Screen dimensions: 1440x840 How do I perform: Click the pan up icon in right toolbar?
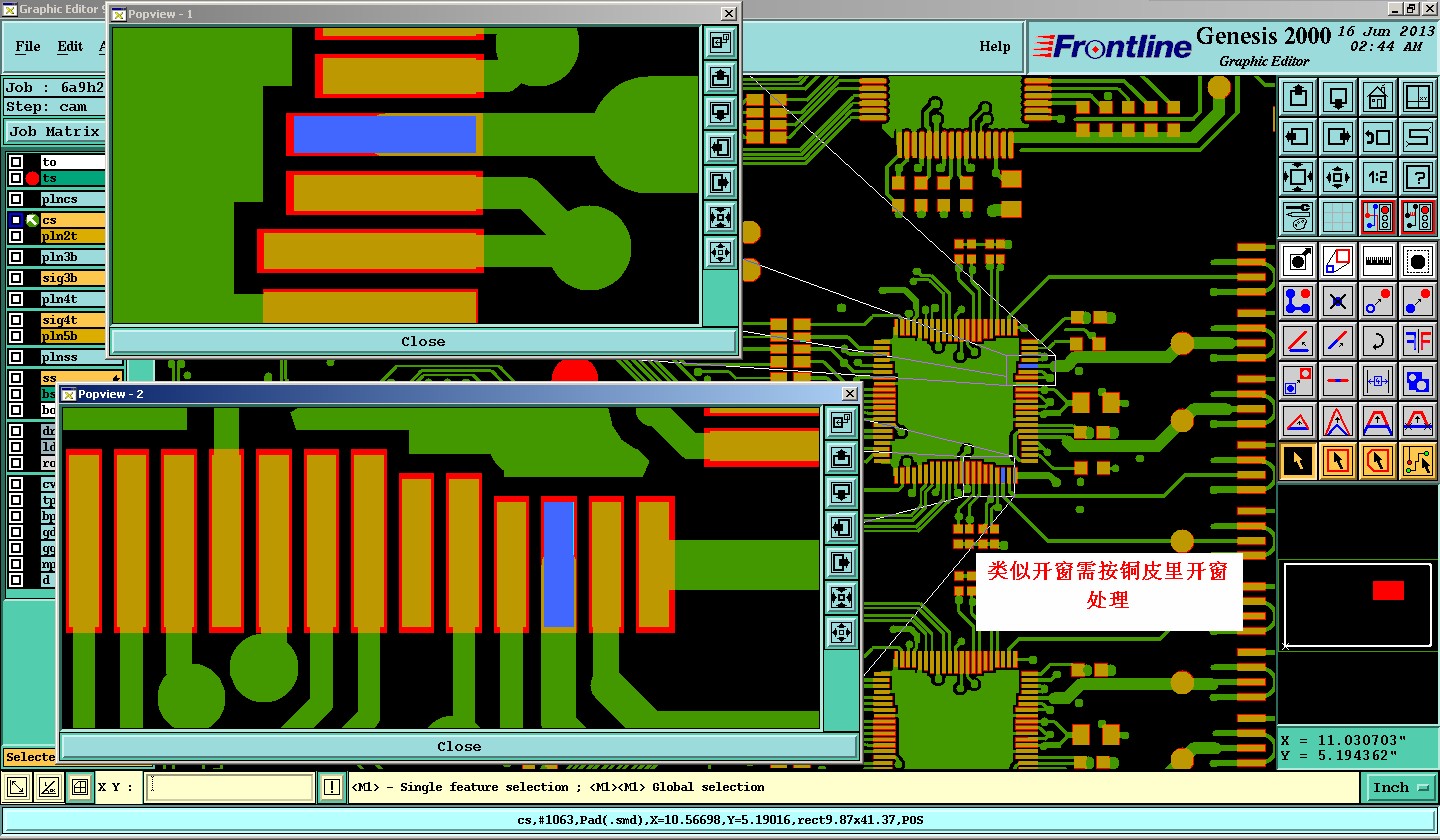1298,97
